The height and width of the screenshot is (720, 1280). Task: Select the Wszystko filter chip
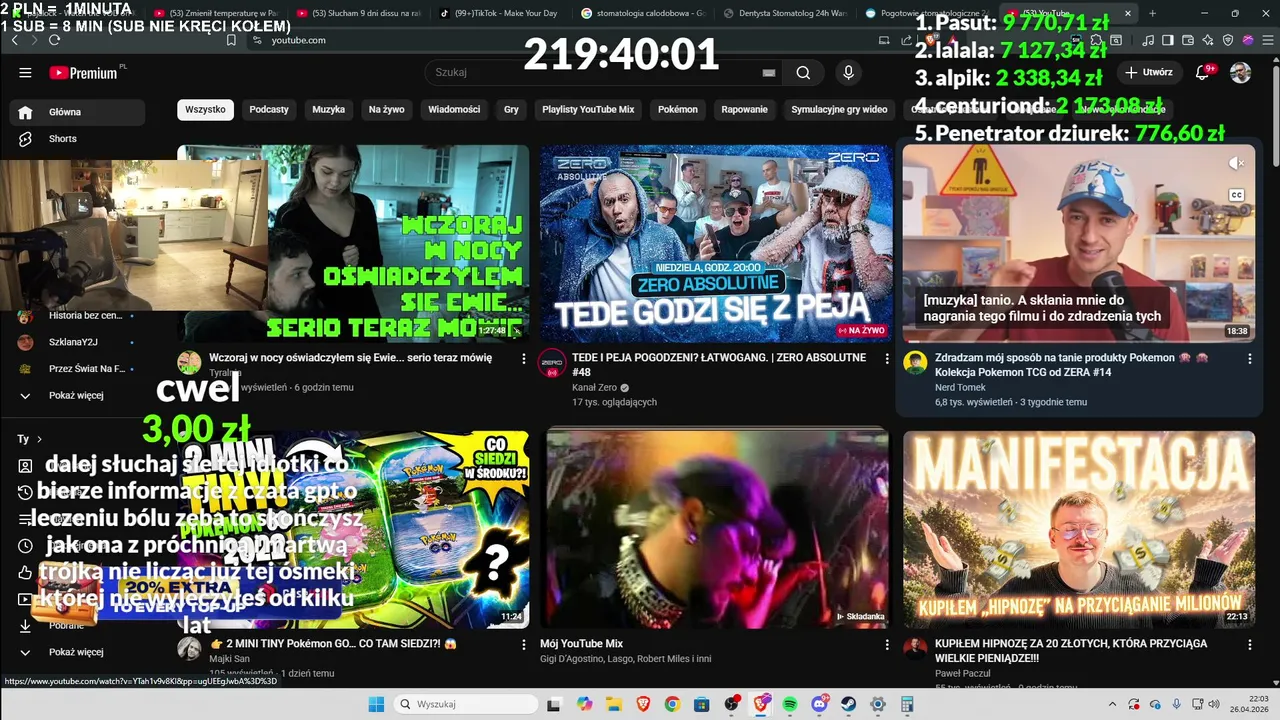point(205,110)
